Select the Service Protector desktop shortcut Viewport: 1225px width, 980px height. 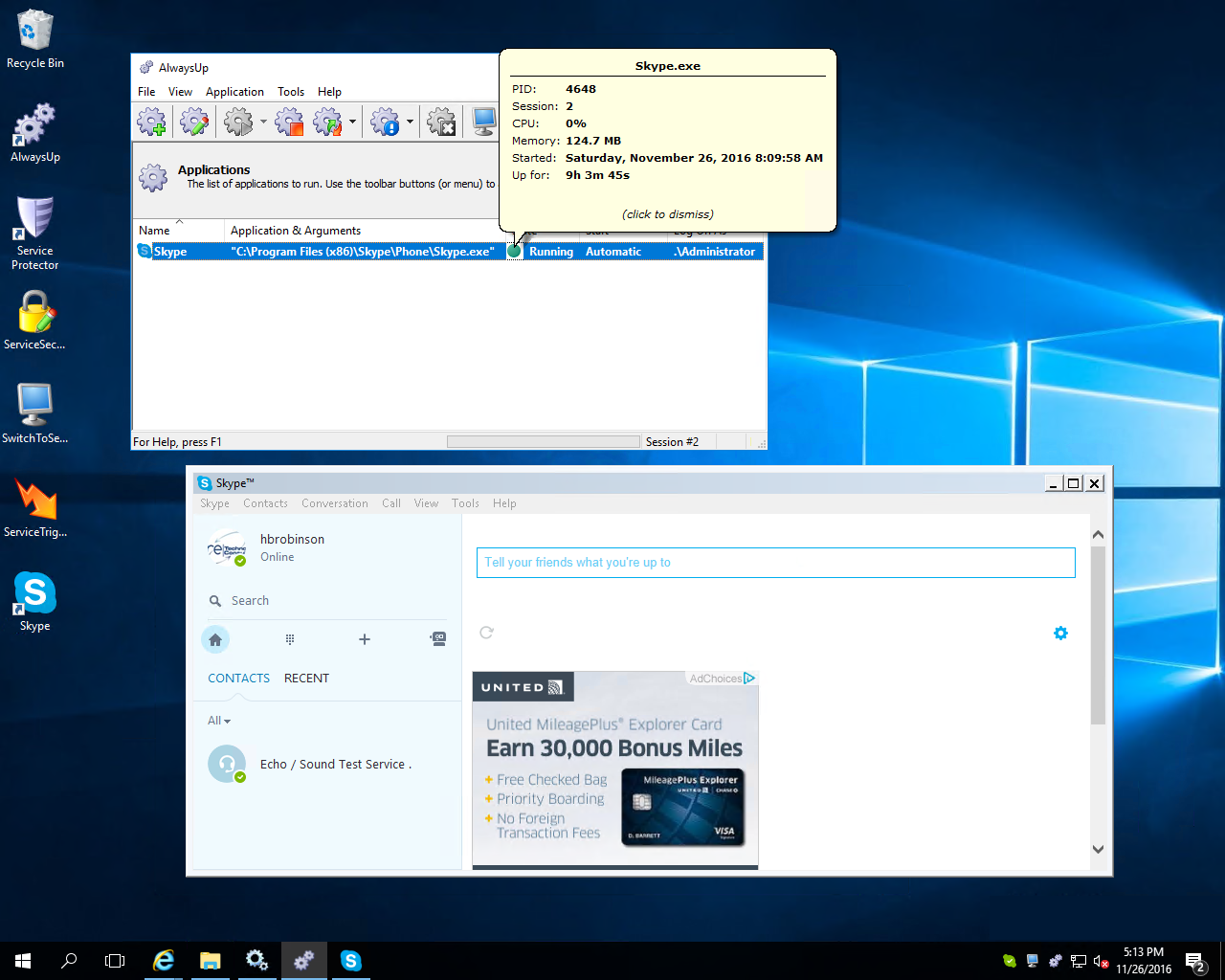pos(35,233)
